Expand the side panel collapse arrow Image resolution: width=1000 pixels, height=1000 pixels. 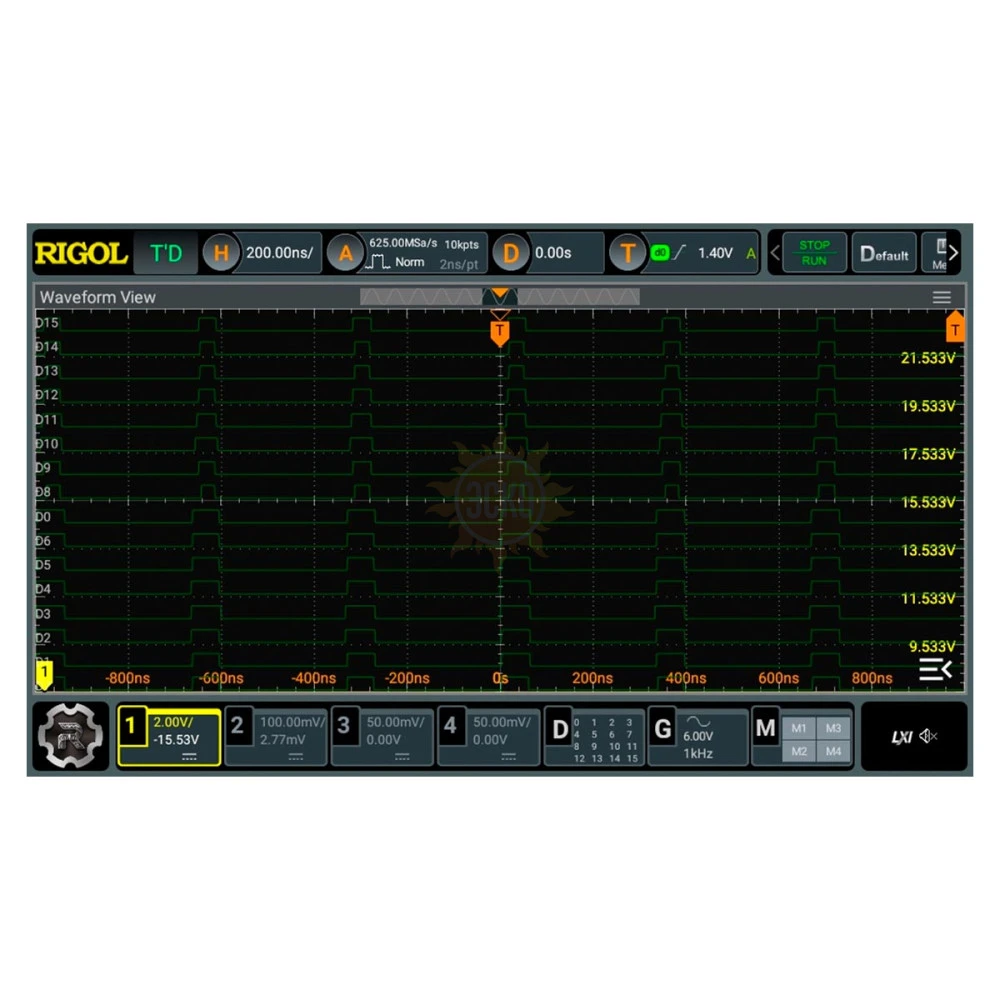click(x=935, y=670)
